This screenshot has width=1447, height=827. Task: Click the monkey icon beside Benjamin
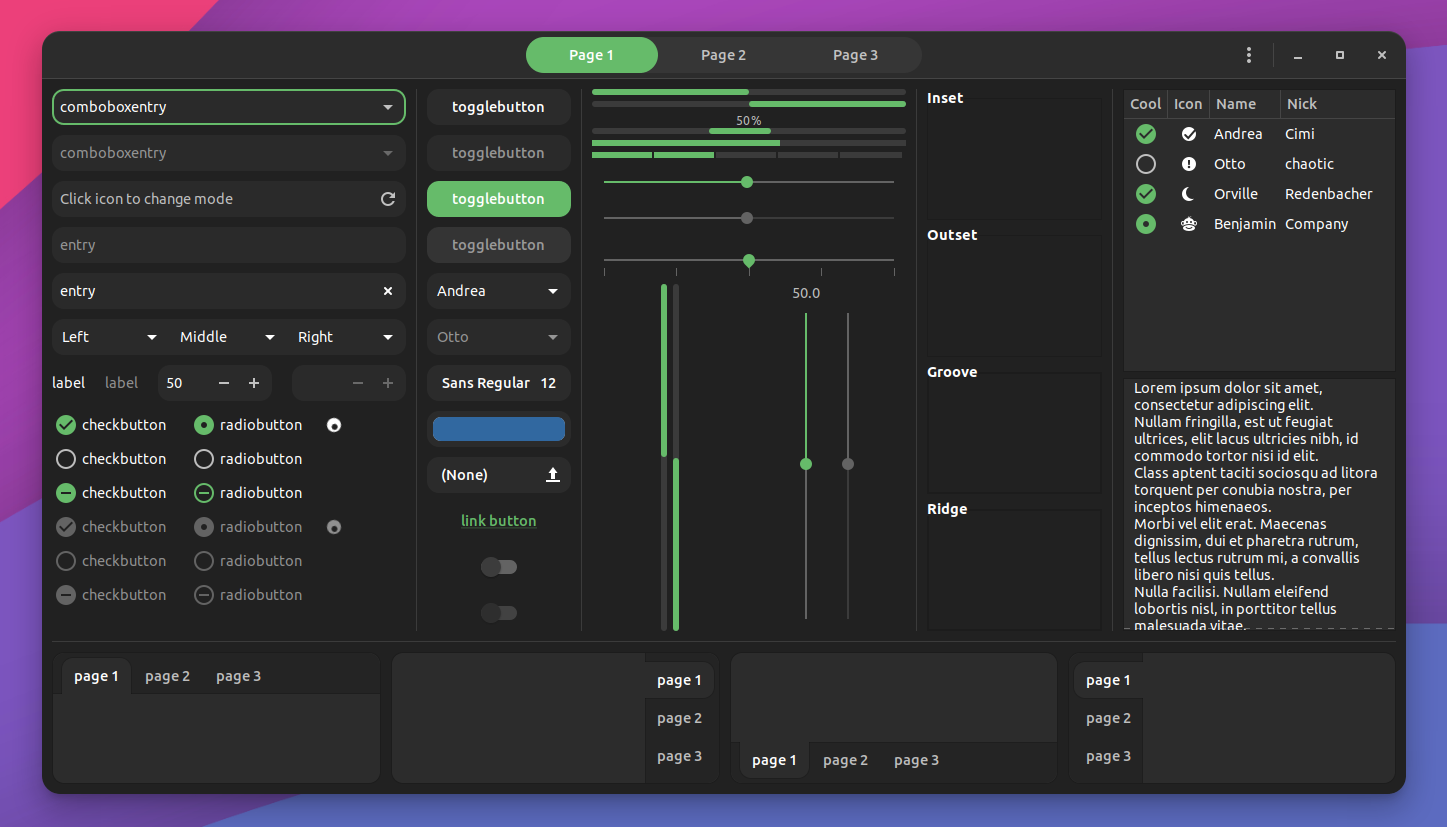pyautogui.click(x=1189, y=223)
